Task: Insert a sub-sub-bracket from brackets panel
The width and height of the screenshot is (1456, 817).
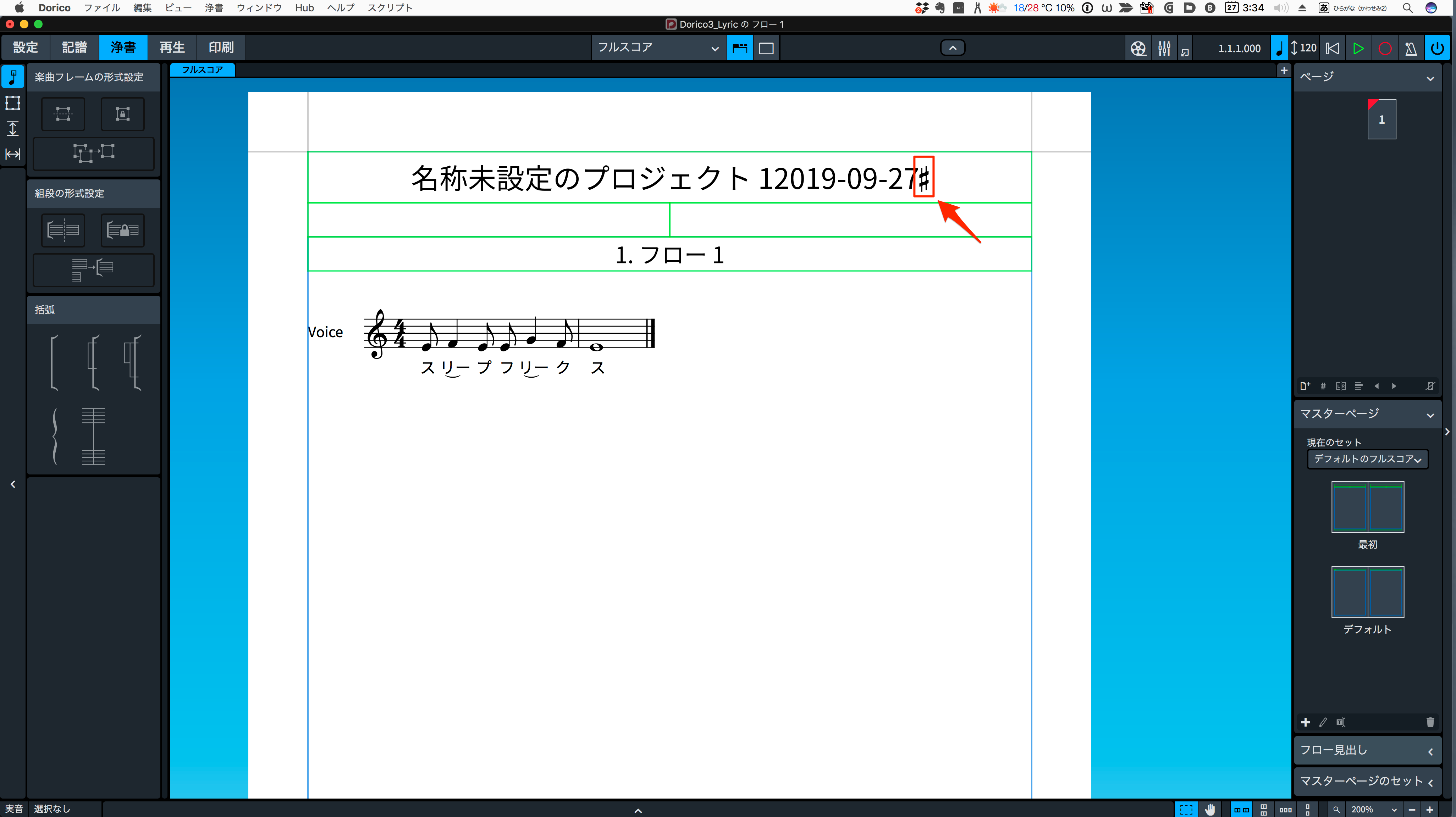Action: coord(133,363)
